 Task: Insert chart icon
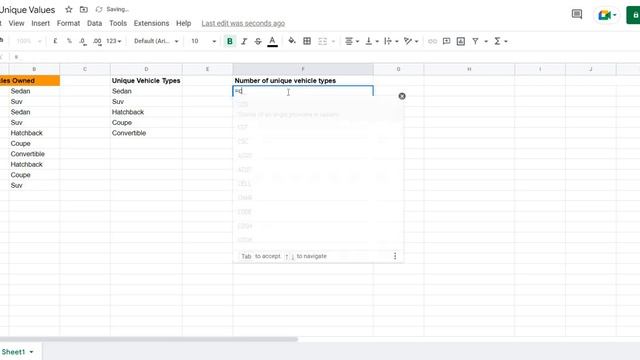pyautogui.click(x=461, y=41)
